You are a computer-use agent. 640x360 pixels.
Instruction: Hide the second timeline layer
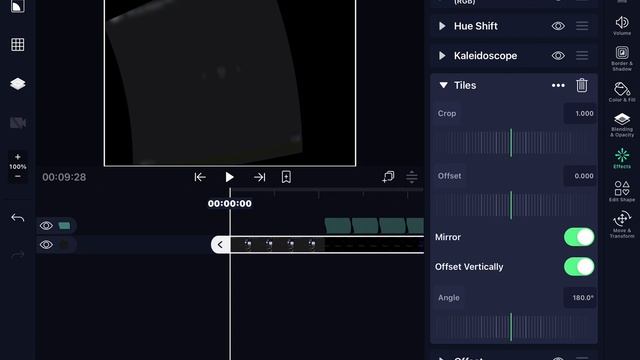tap(46, 244)
